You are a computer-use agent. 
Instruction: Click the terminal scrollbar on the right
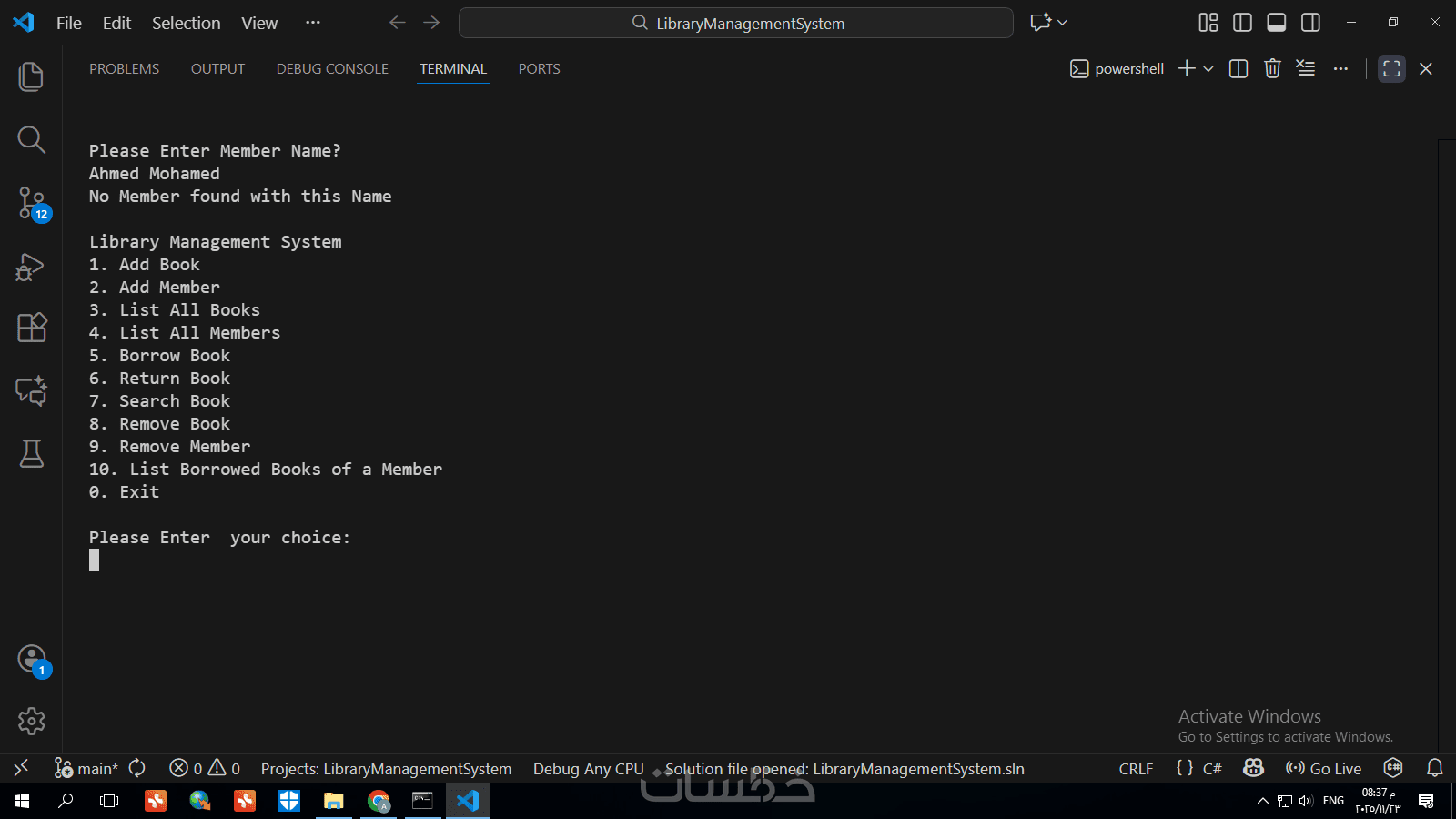[x=1446, y=446]
